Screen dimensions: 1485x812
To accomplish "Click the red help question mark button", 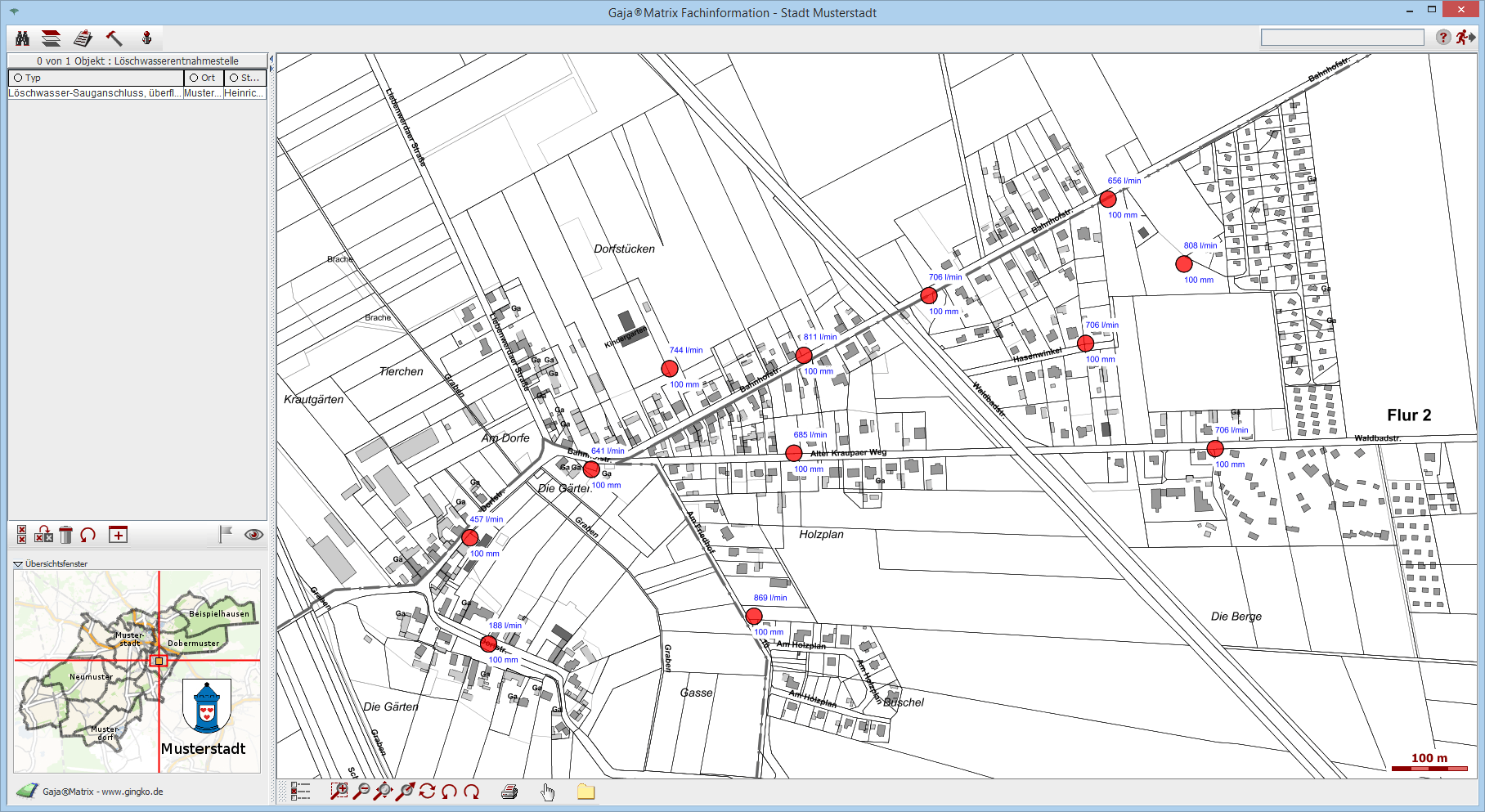I will coord(1443,38).
